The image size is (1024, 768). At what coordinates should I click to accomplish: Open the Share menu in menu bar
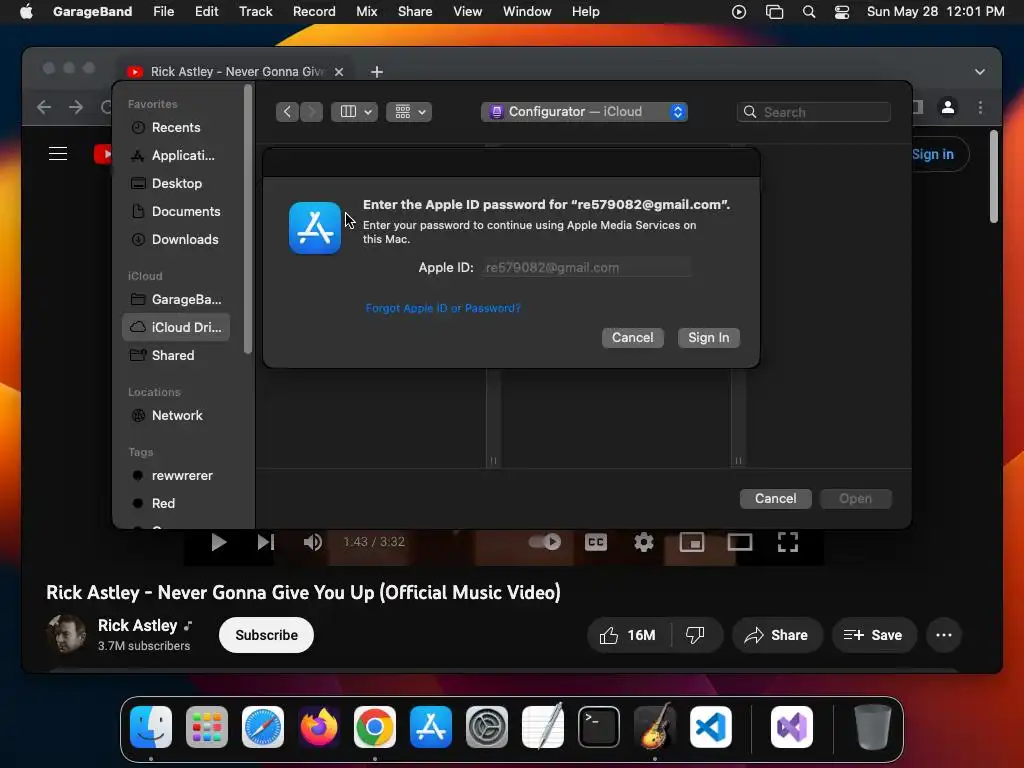pos(415,12)
